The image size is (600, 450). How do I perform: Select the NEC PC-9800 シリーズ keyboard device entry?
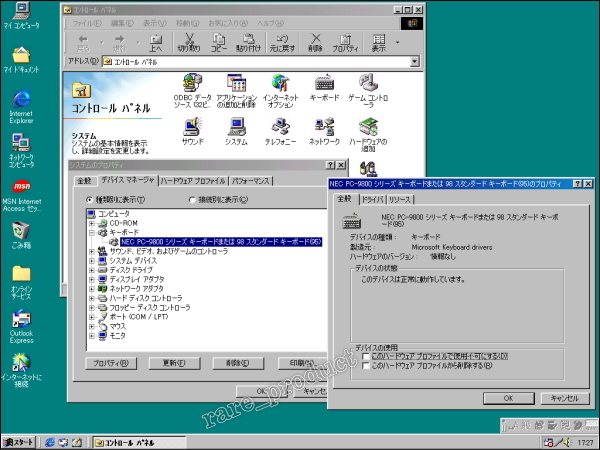coord(221,242)
